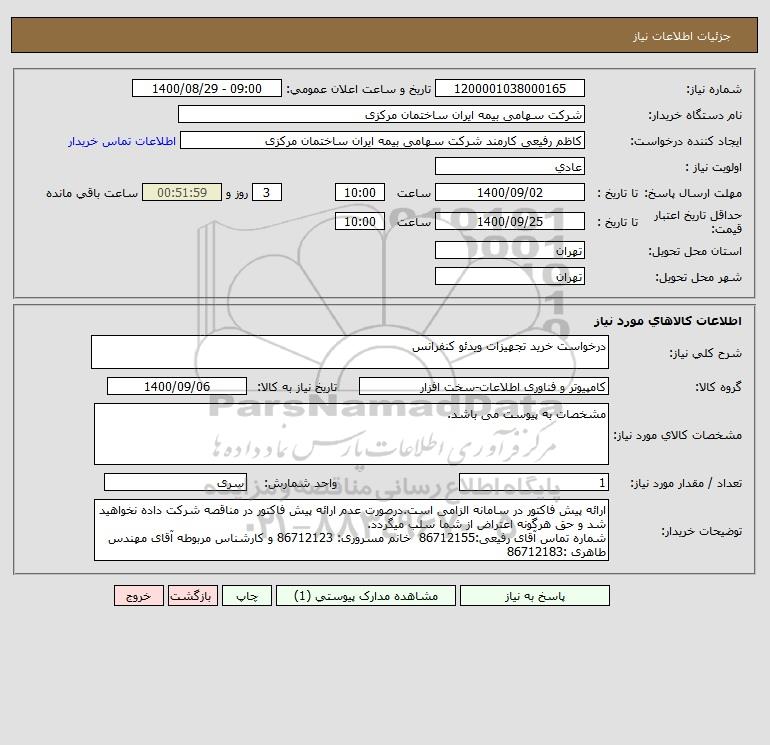Click the تاریخ و ساعت اعلان عمومی label

358,89
